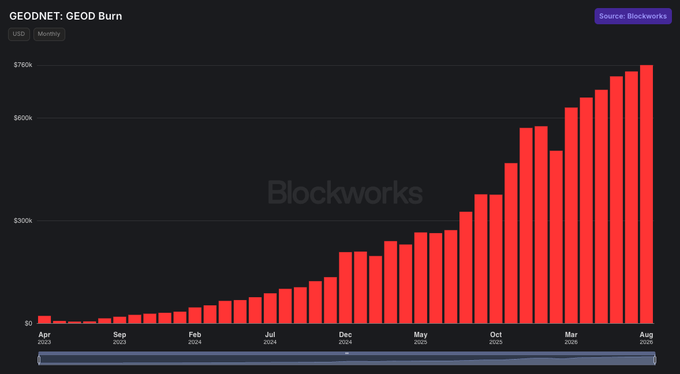Screen dimensions: 680x374
Task: Click the tallest bar for Aug 2026
Action: coord(647,194)
